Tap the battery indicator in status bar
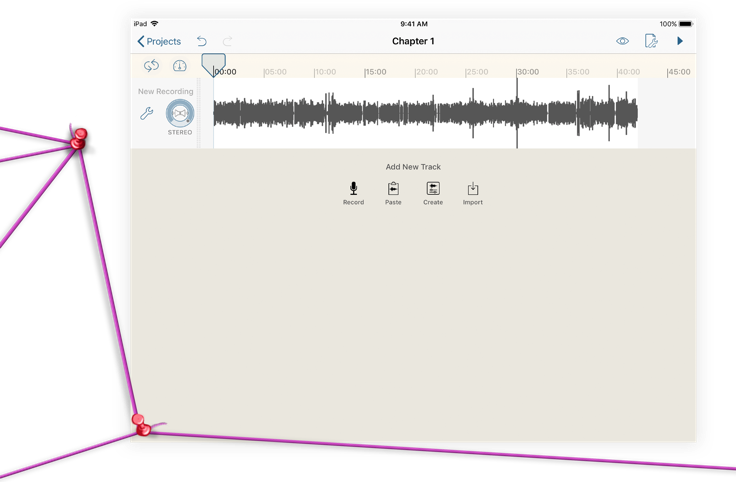Image resolution: width=736 pixels, height=482 pixels. pos(685,24)
